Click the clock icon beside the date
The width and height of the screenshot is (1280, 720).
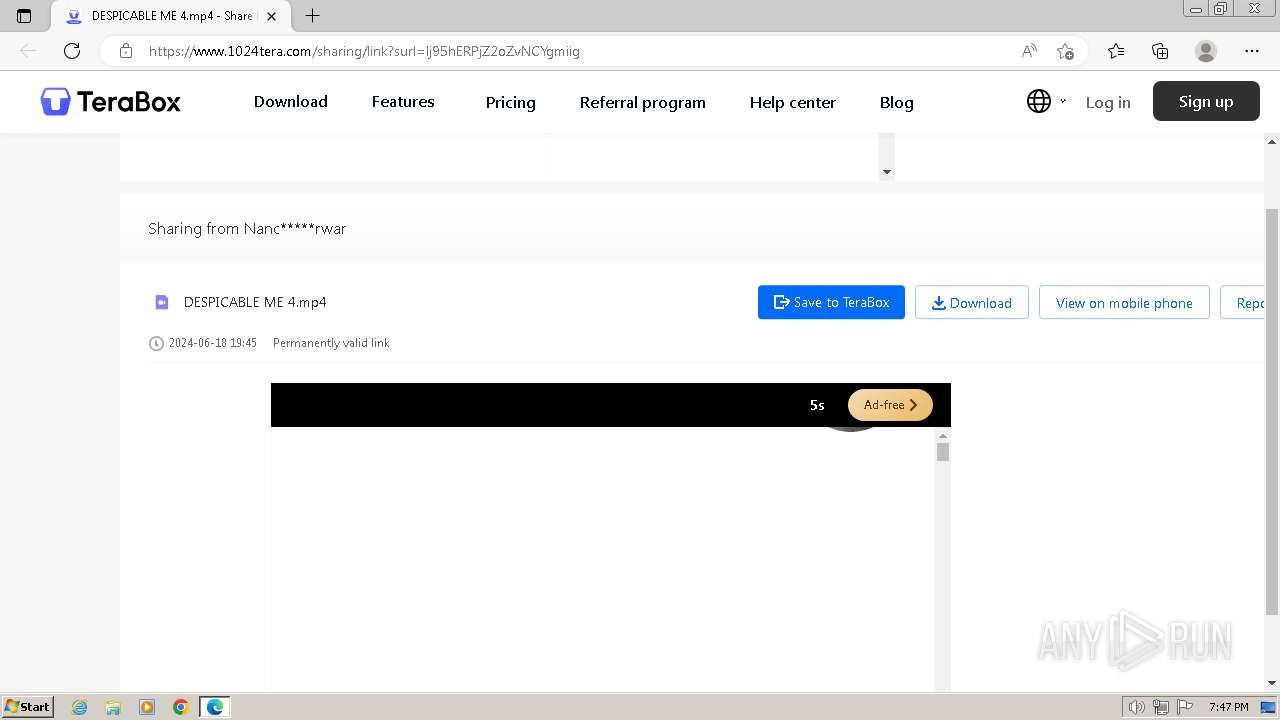click(156, 343)
